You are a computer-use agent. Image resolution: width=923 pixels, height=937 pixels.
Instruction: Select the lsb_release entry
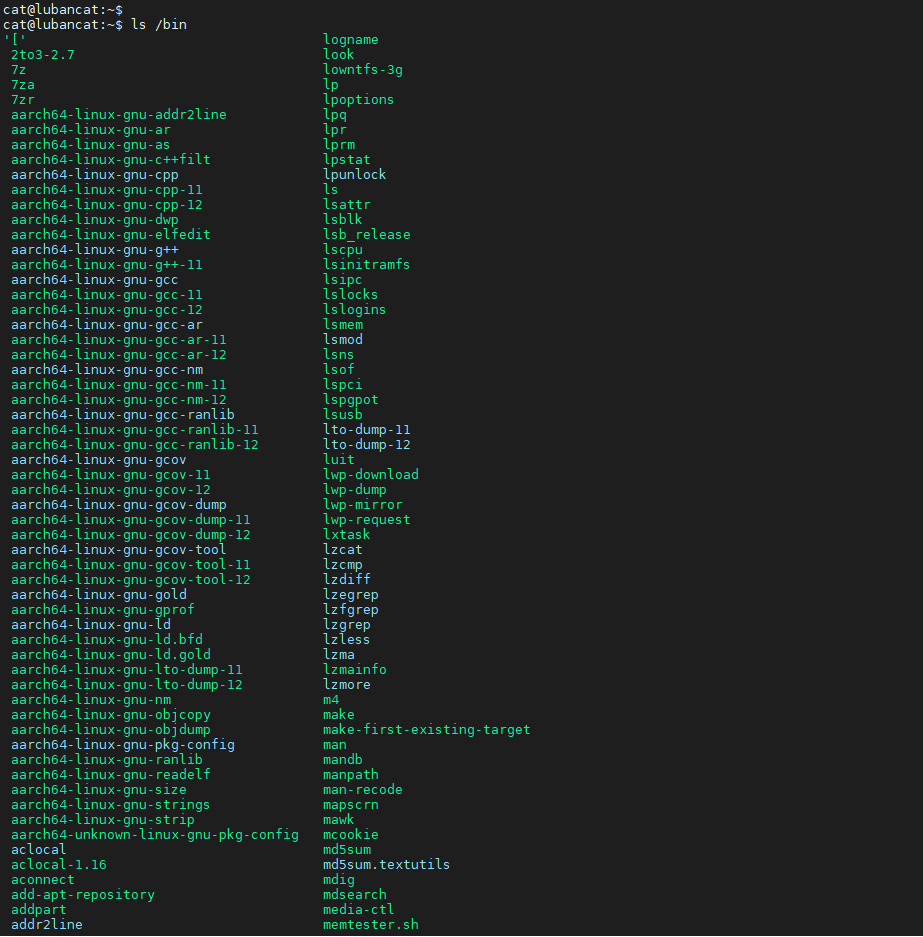click(x=367, y=234)
